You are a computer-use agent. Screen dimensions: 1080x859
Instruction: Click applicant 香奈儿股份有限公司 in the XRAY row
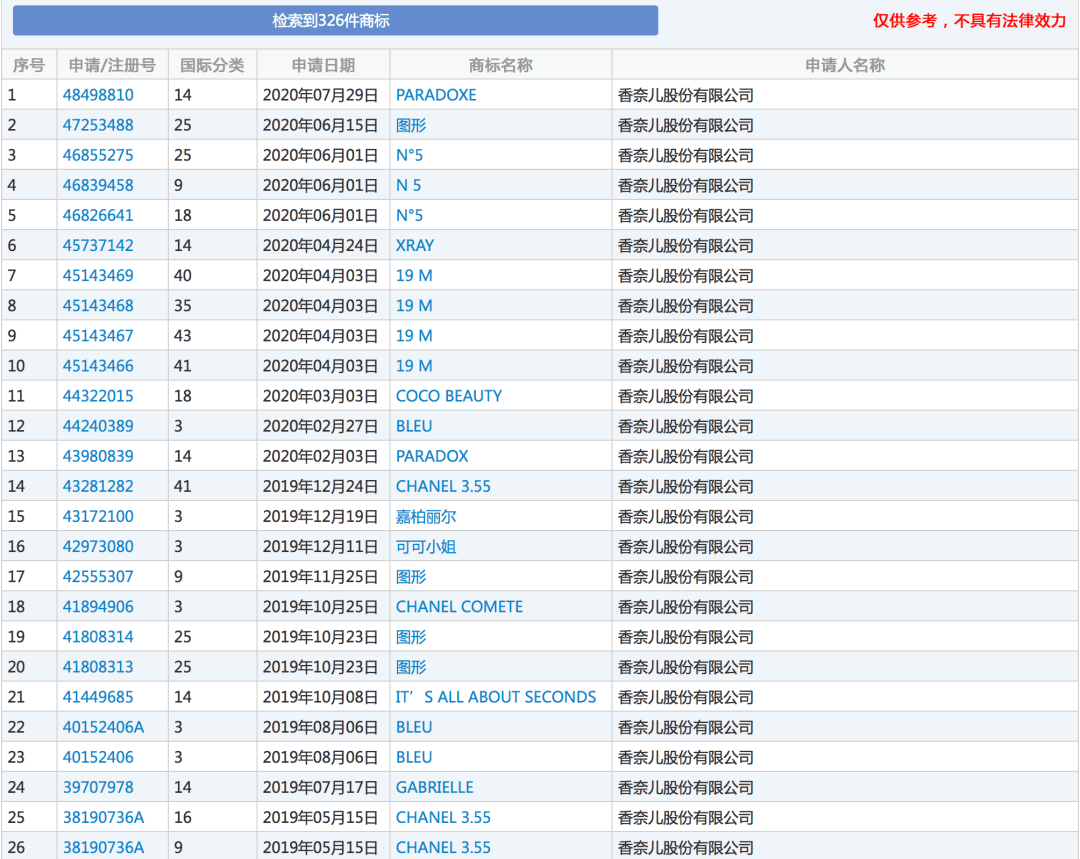click(x=686, y=245)
